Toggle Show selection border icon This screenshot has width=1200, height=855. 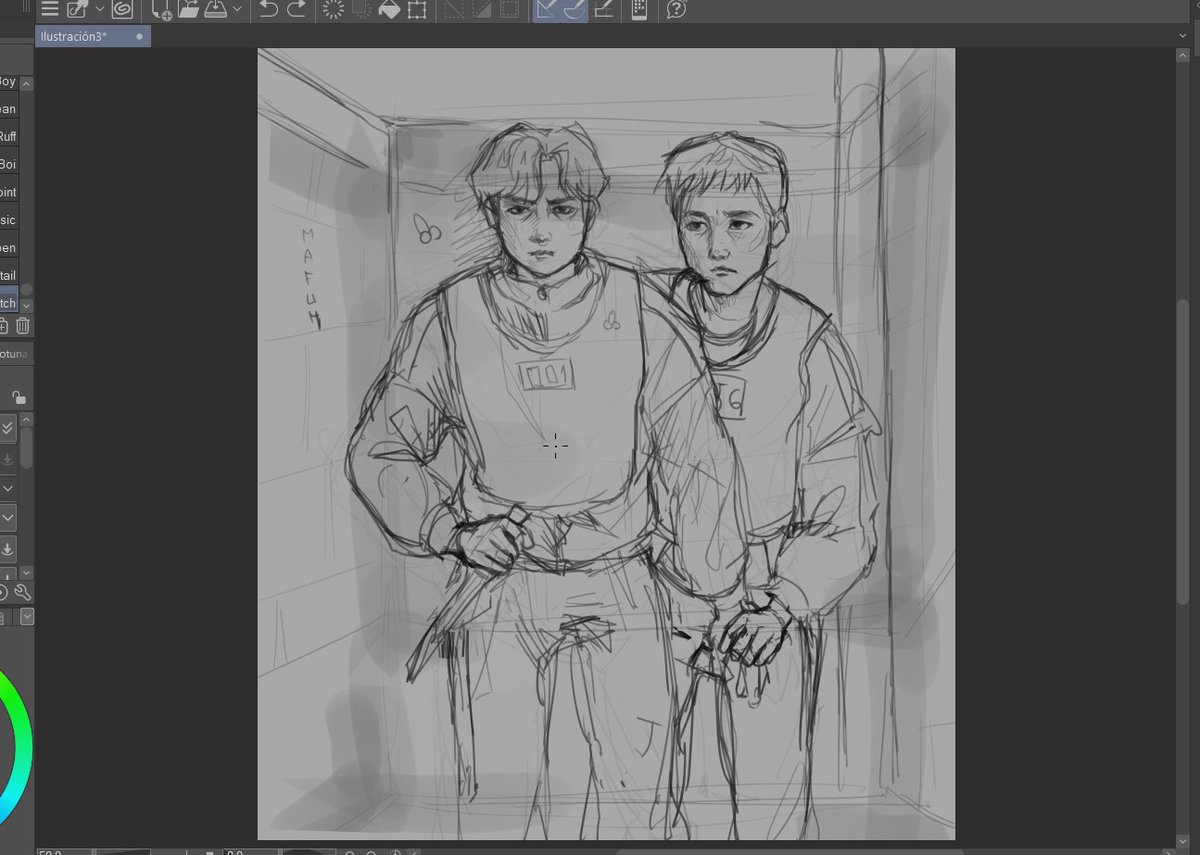coord(509,10)
